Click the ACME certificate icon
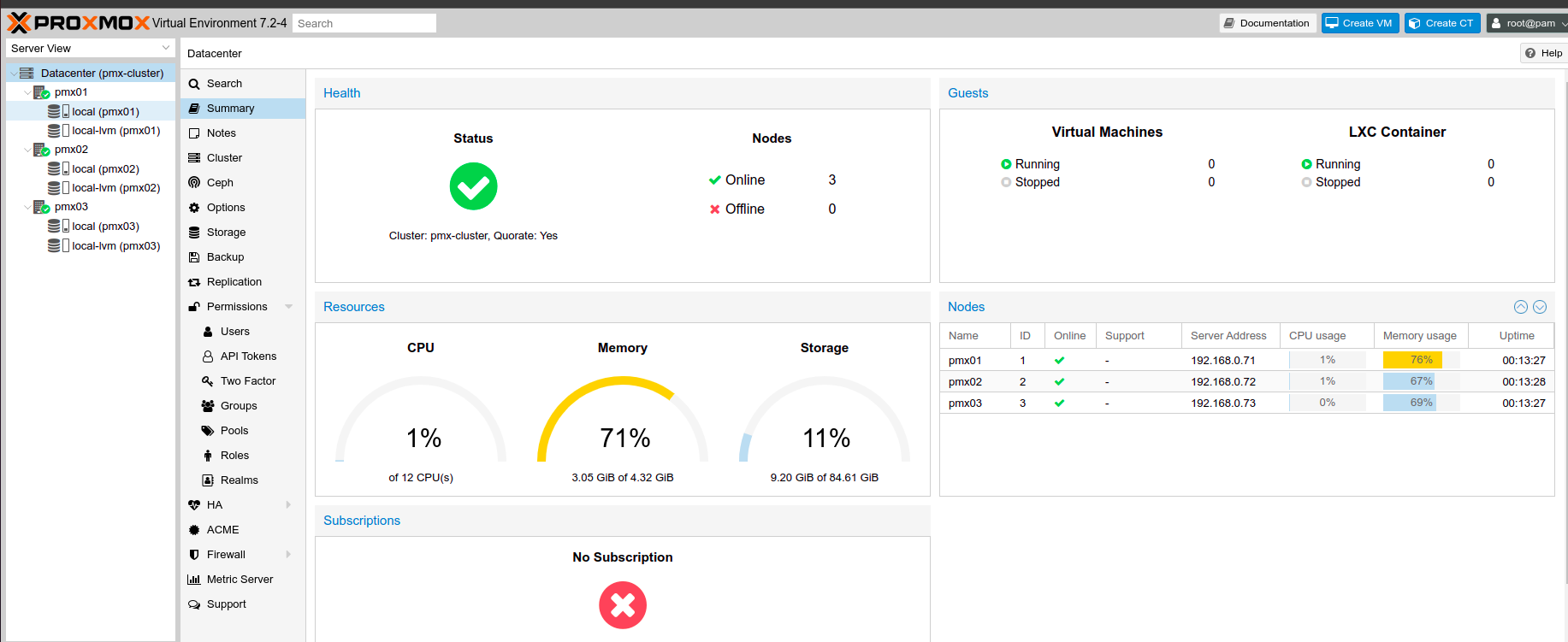 [194, 530]
